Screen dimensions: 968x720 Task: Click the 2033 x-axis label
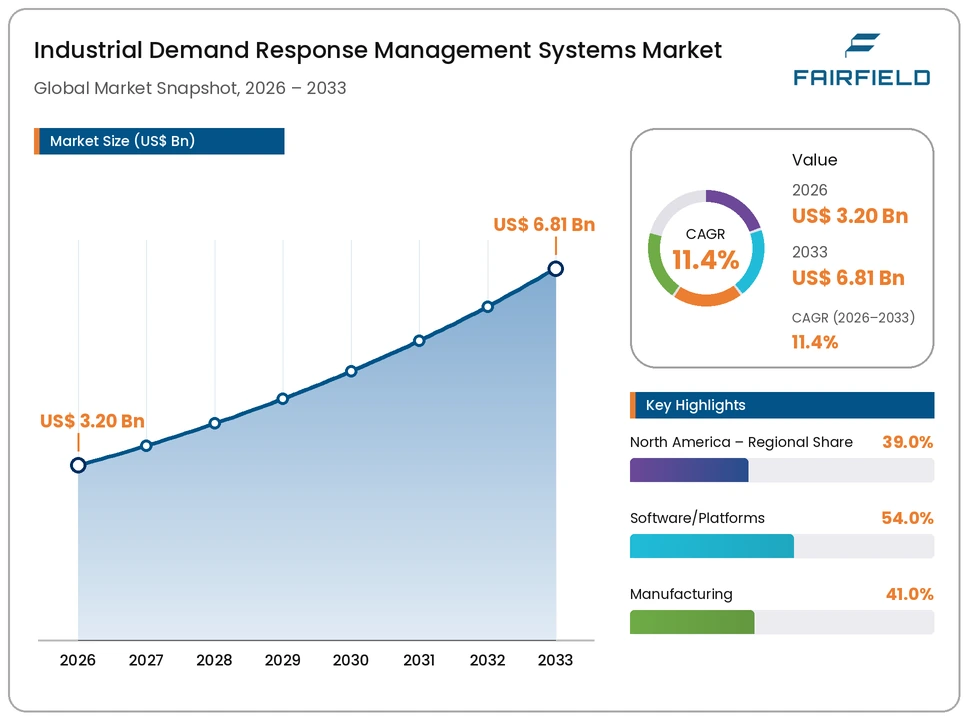click(556, 660)
